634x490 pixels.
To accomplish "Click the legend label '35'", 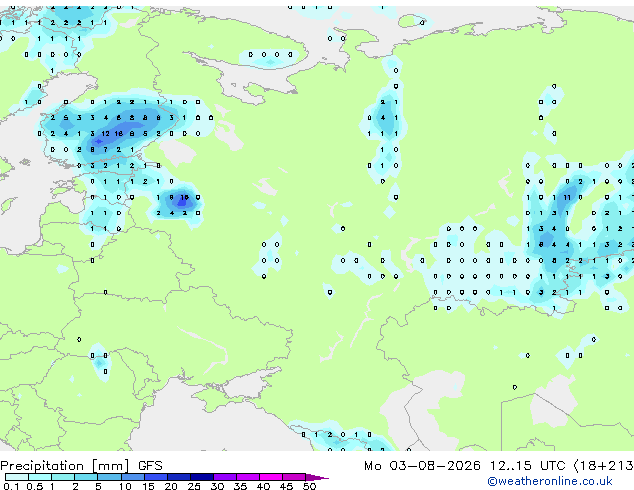I will point(241,486).
